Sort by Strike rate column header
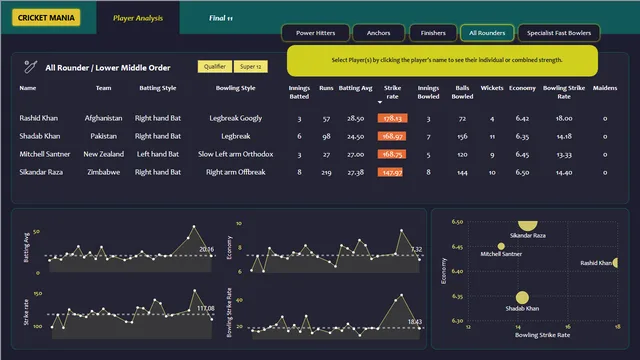This screenshot has width=640, height=360. 392,92
